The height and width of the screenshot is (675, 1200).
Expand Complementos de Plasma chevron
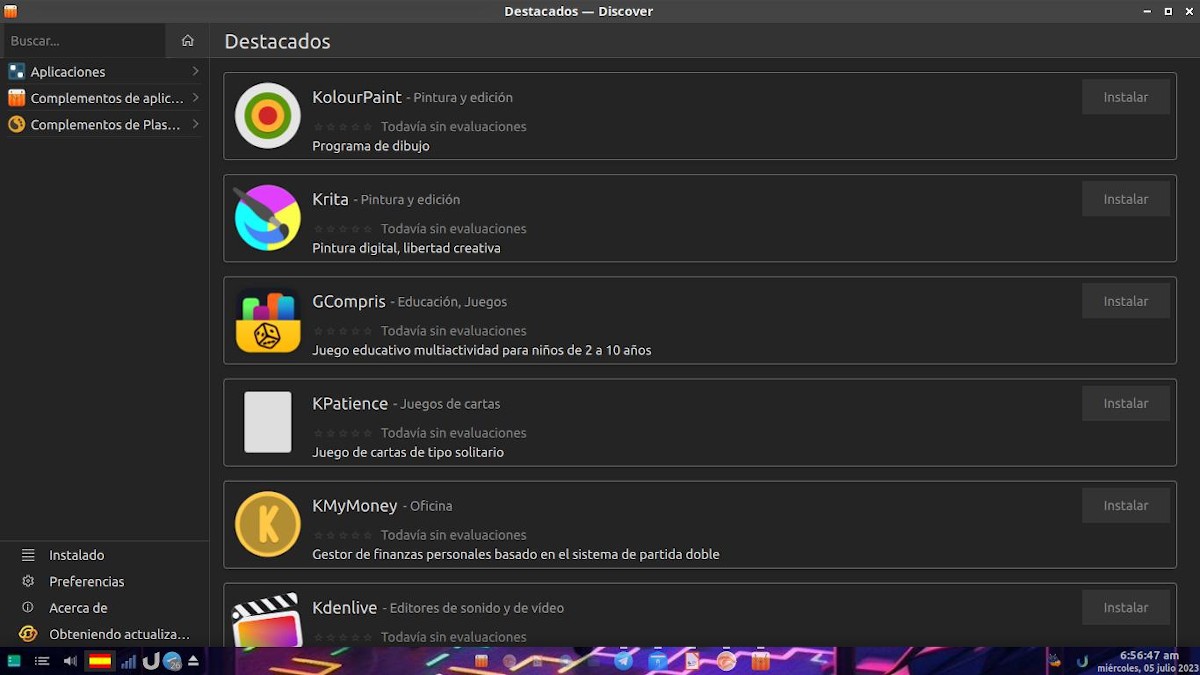195,124
